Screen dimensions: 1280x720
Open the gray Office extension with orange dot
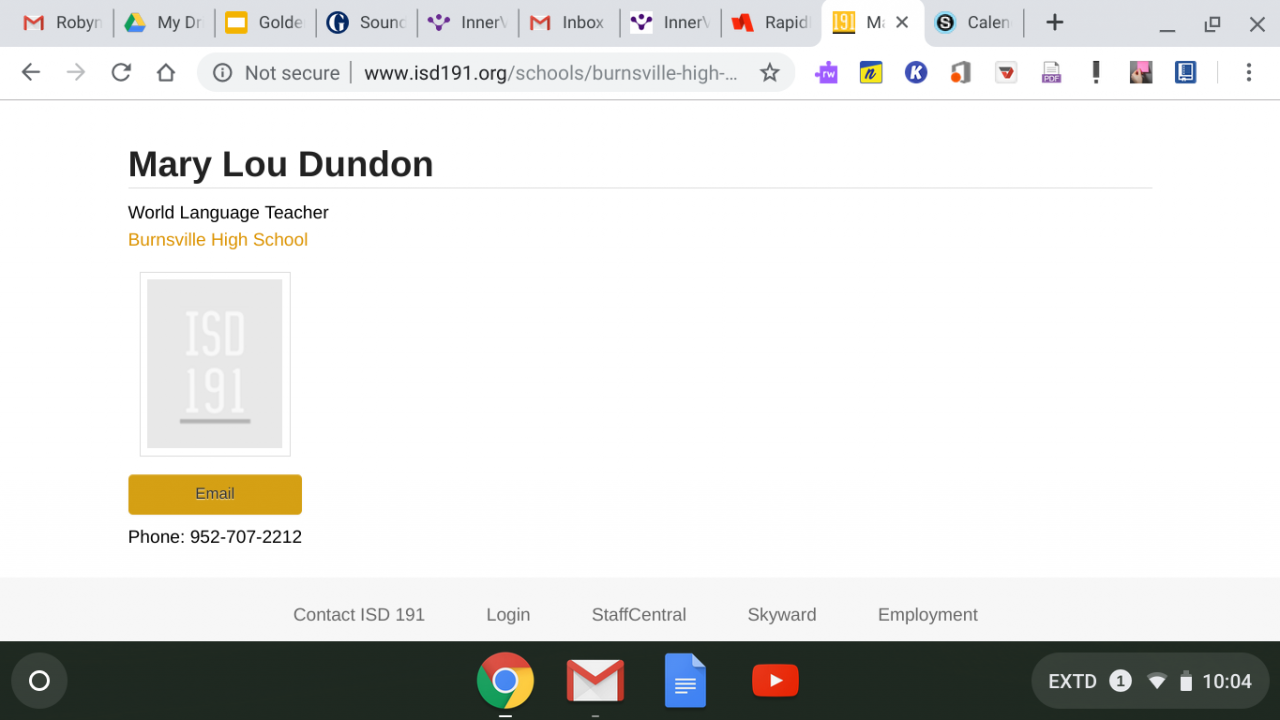[x=961, y=72]
